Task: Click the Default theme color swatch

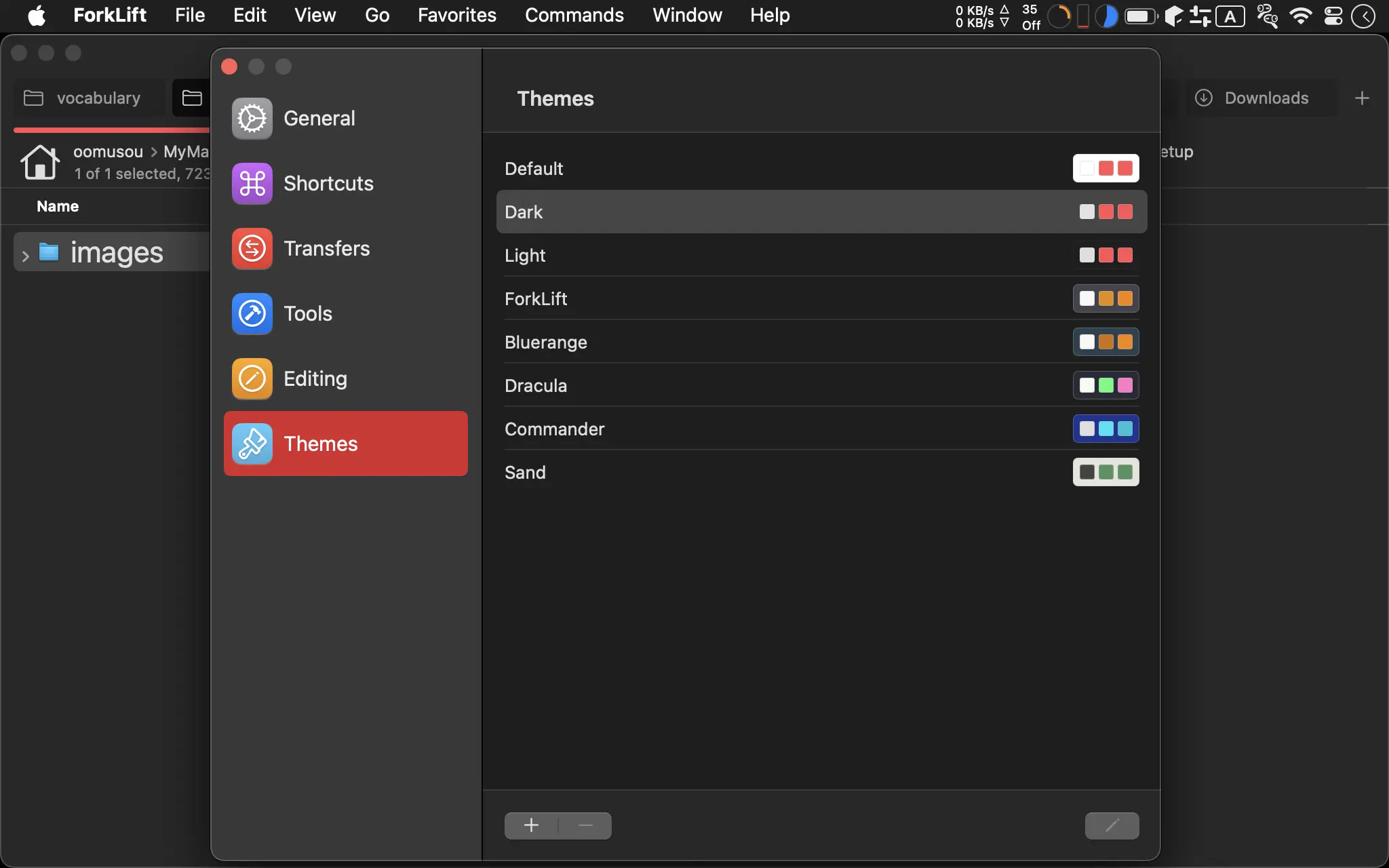Action: point(1106,168)
